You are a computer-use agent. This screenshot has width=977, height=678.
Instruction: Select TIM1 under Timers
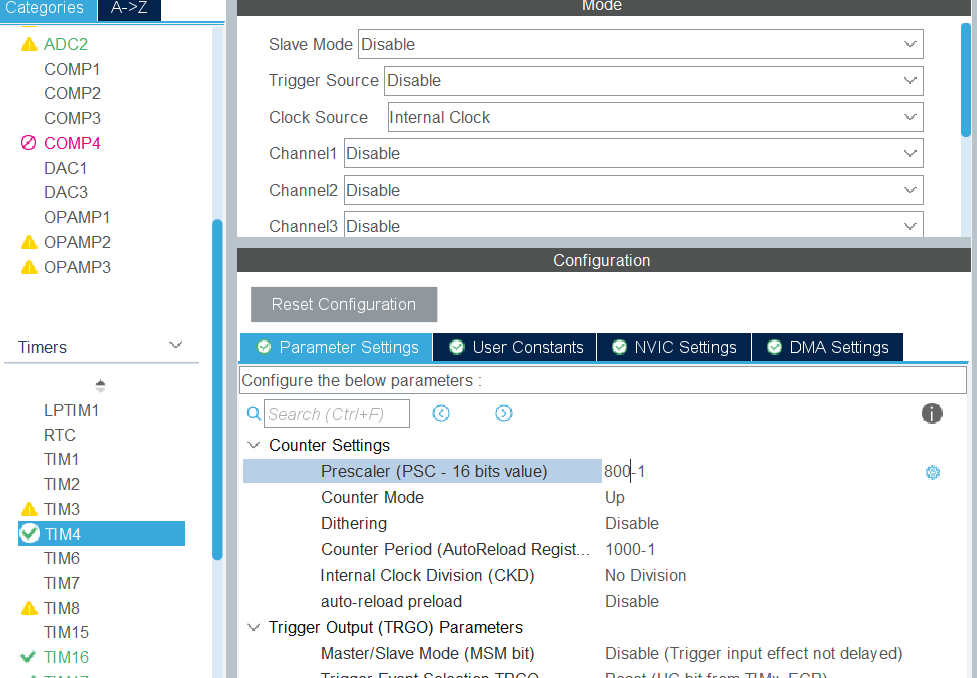(62, 459)
